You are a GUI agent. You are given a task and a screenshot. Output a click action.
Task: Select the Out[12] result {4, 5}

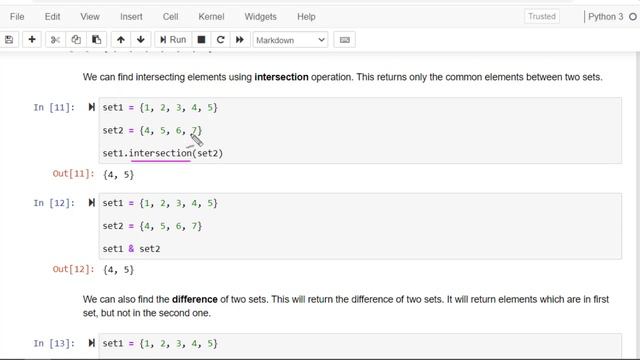pyautogui.click(x=118, y=269)
